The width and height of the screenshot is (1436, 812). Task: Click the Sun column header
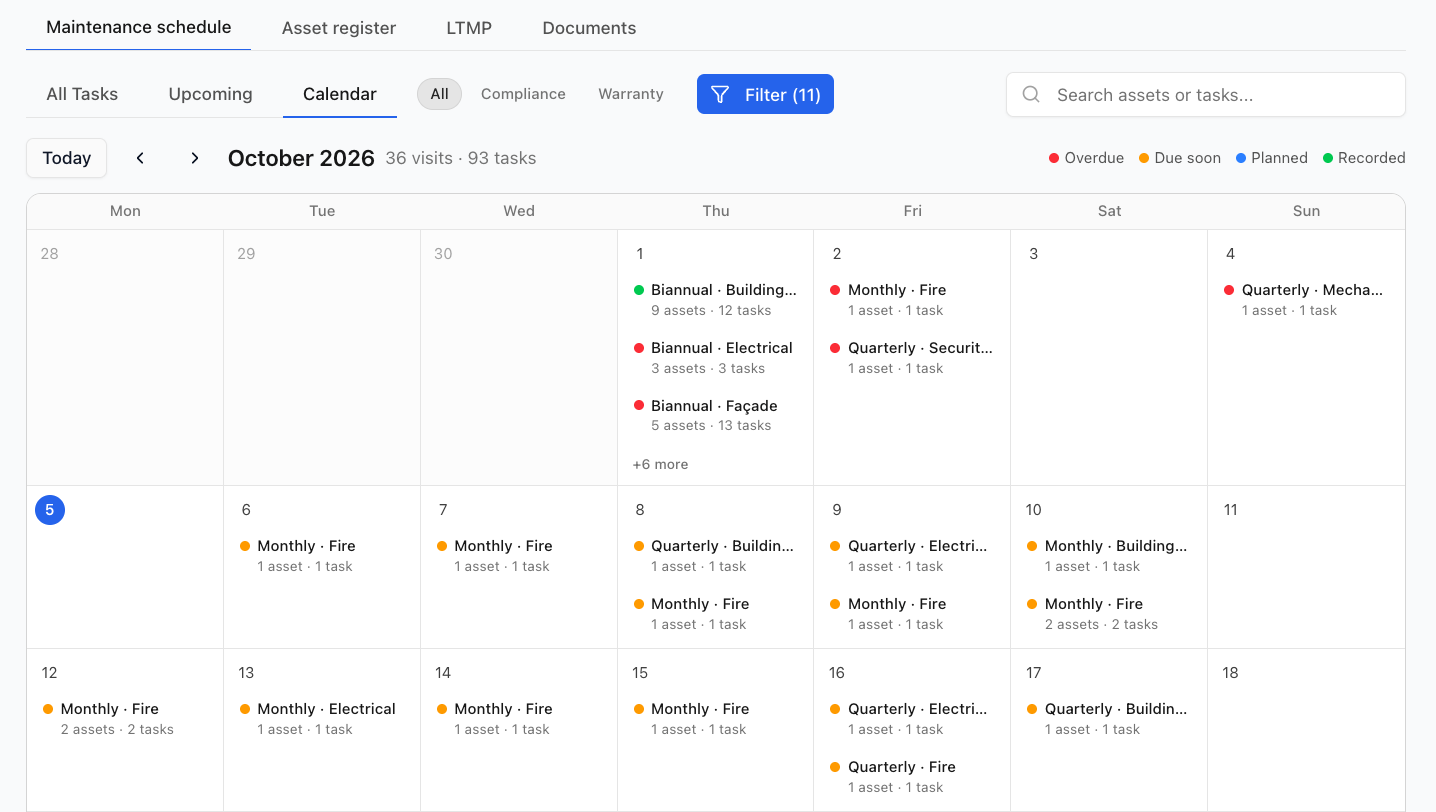click(1306, 211)
